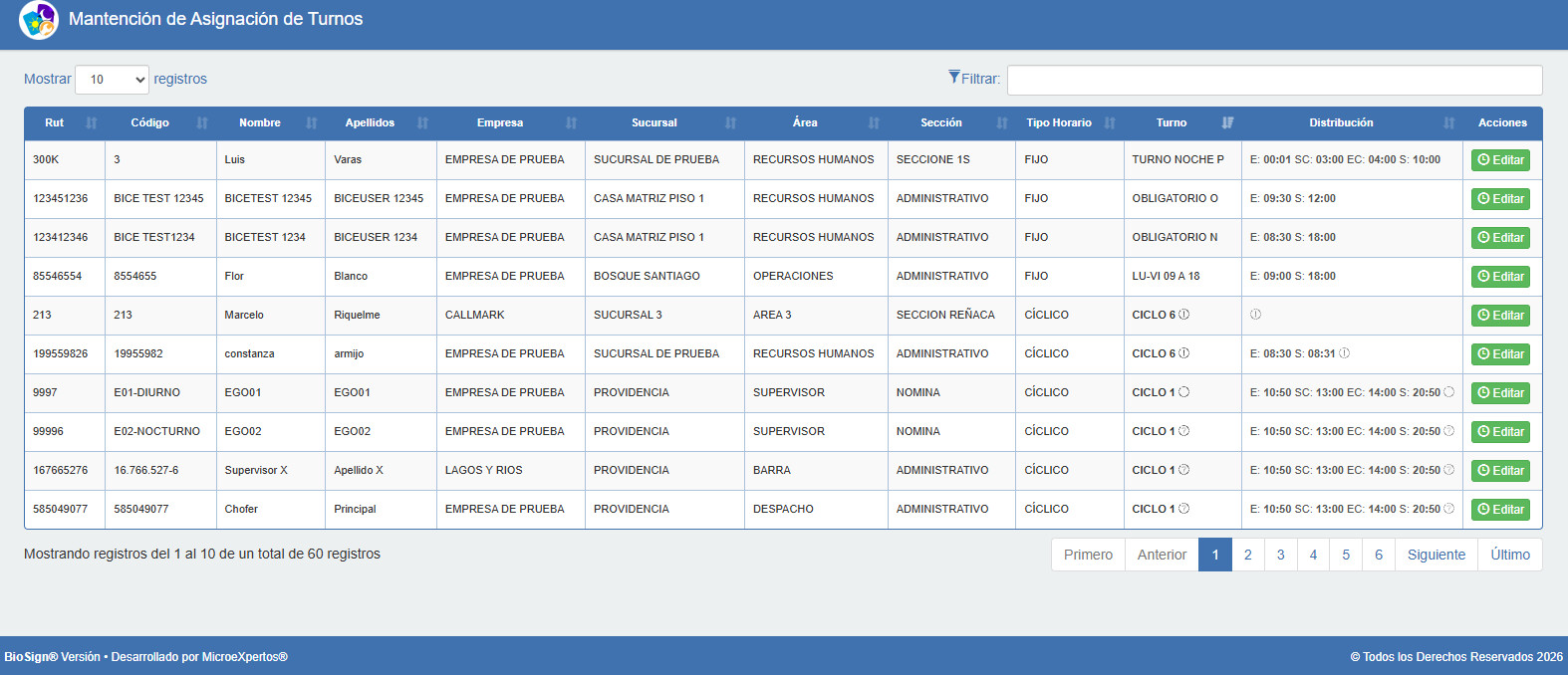Click cell text 'LAGOS Y RIOS'
This screenshot has width=1568, height=675.
pos(483,470)
